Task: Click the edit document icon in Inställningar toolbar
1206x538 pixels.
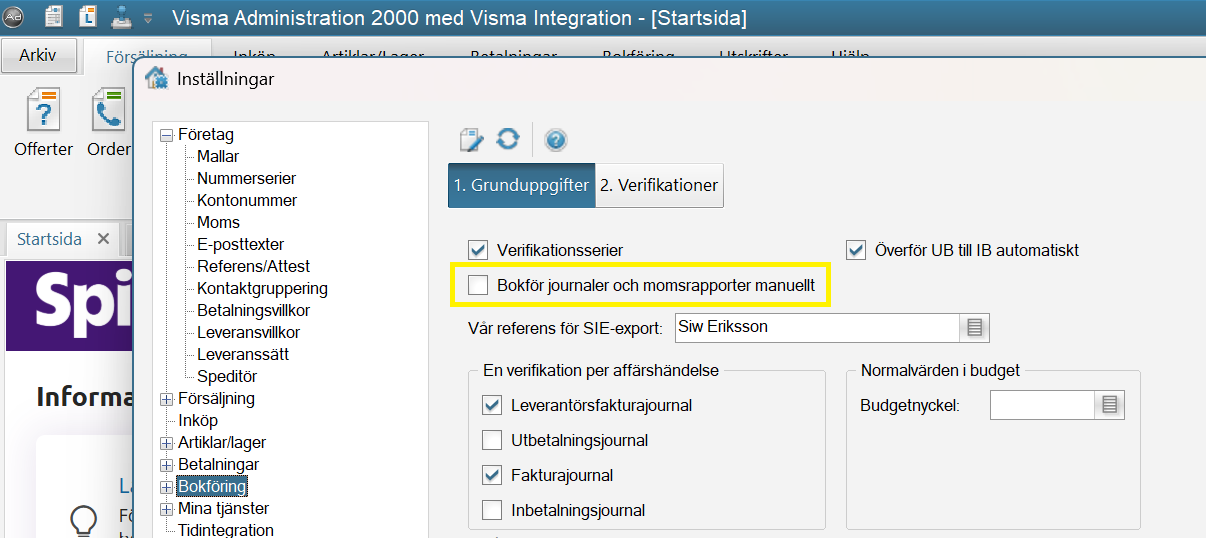Action: (471, 140)
